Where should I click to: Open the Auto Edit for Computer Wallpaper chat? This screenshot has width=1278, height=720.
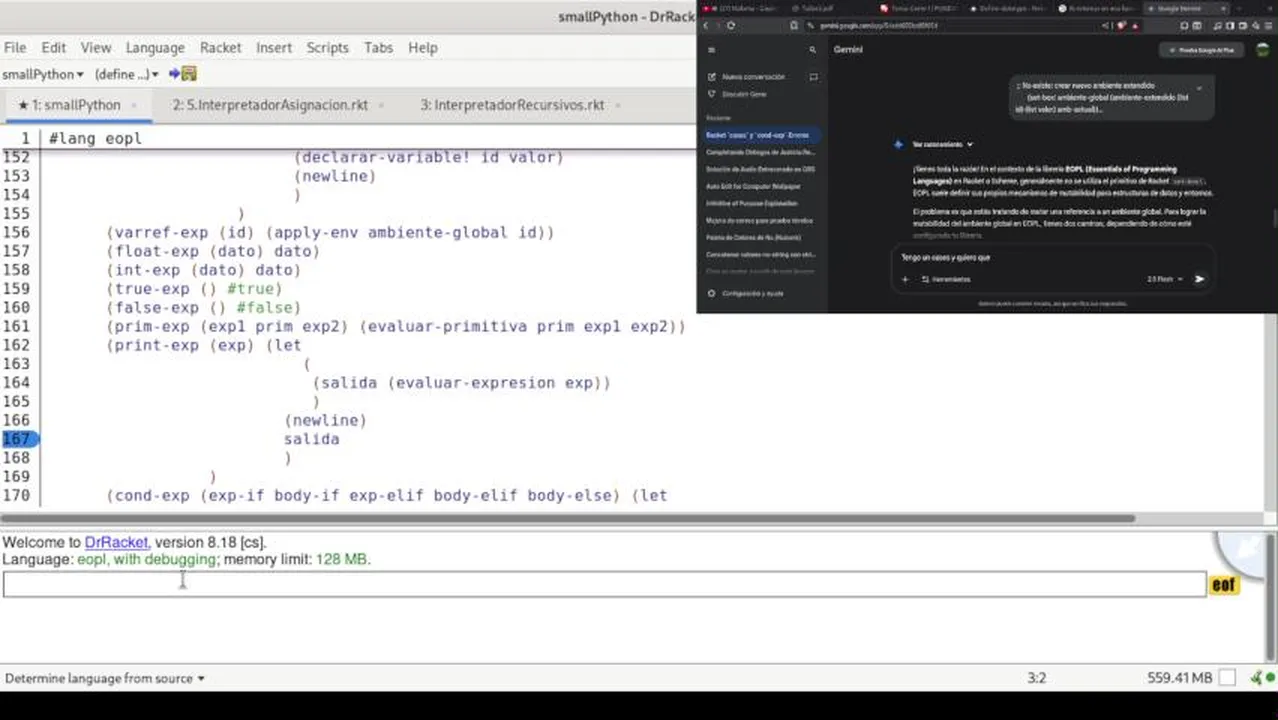point(754,186)
